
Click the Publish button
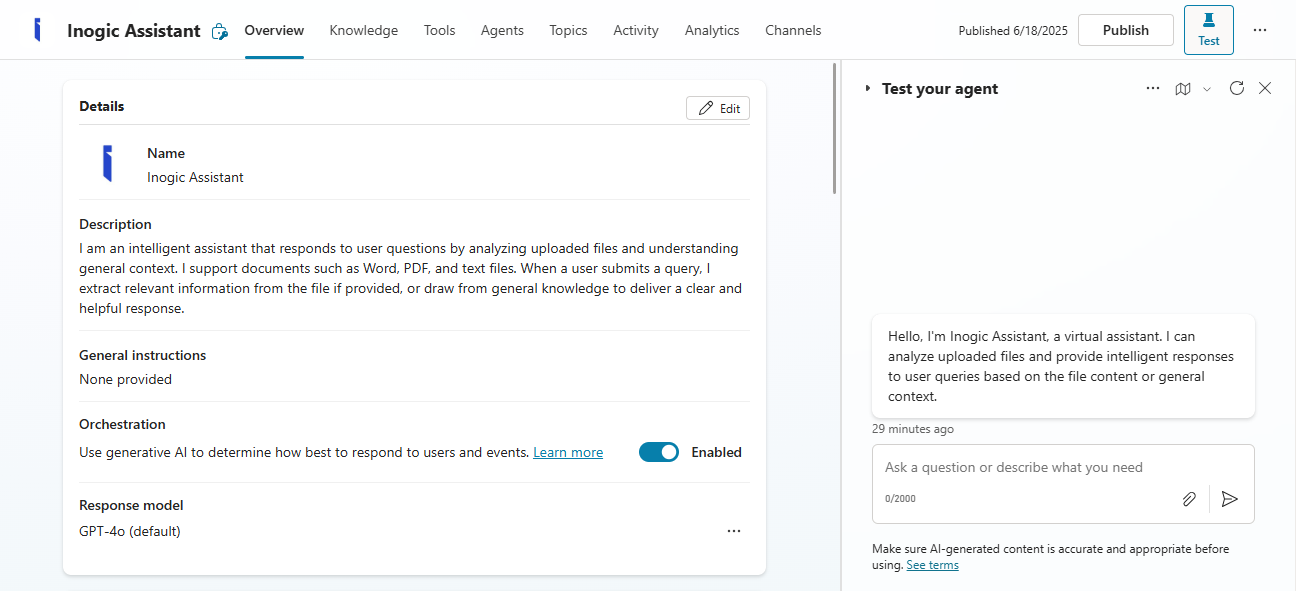pyautogui.click(x=1125, y=30)
